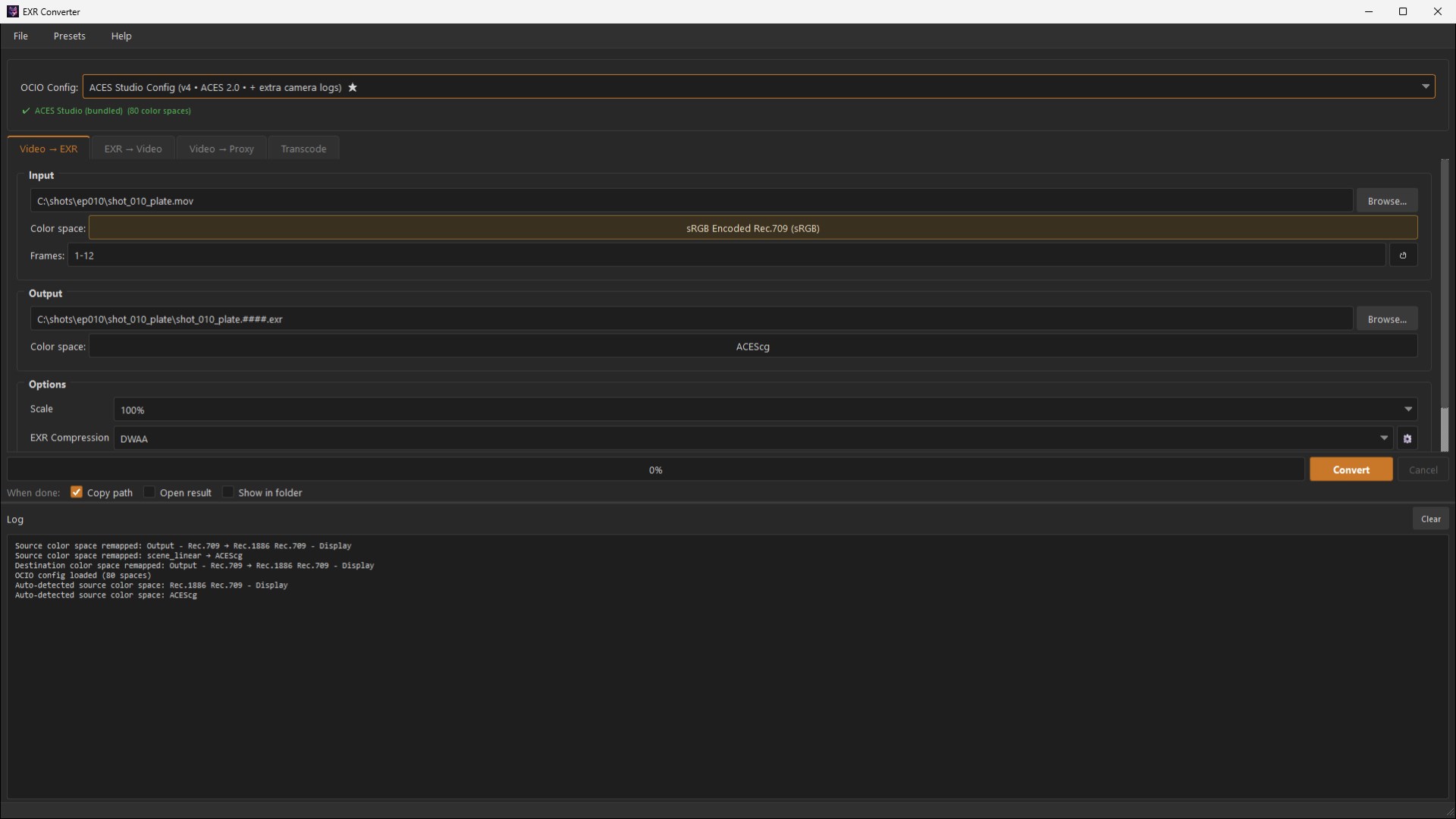Click the EXR Converter app icon
The height and width of the screenshot is (819, 1456).
pyautogui.click(x=12, y=11)
